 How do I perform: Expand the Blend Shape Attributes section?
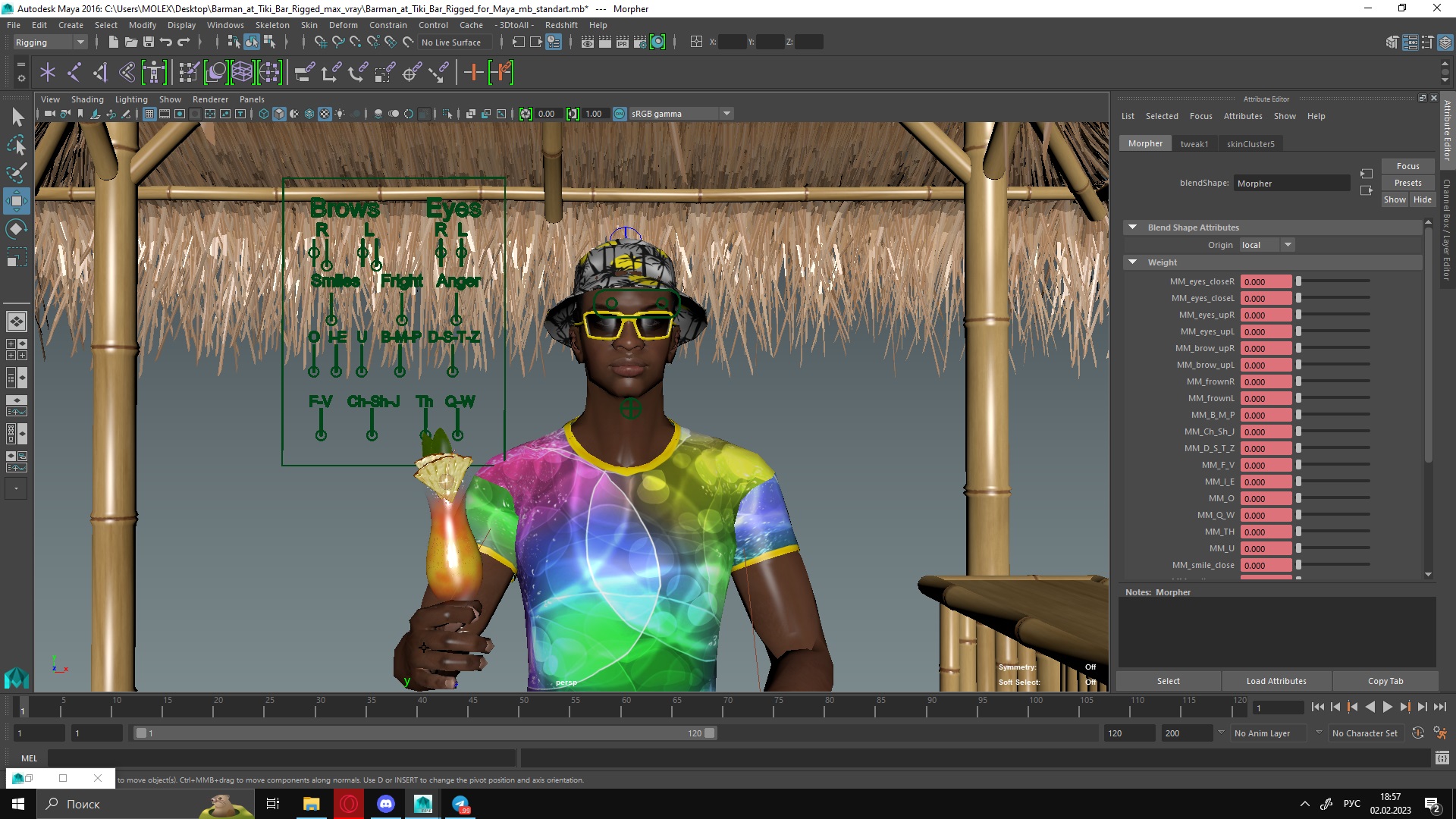click(1132, 227)
